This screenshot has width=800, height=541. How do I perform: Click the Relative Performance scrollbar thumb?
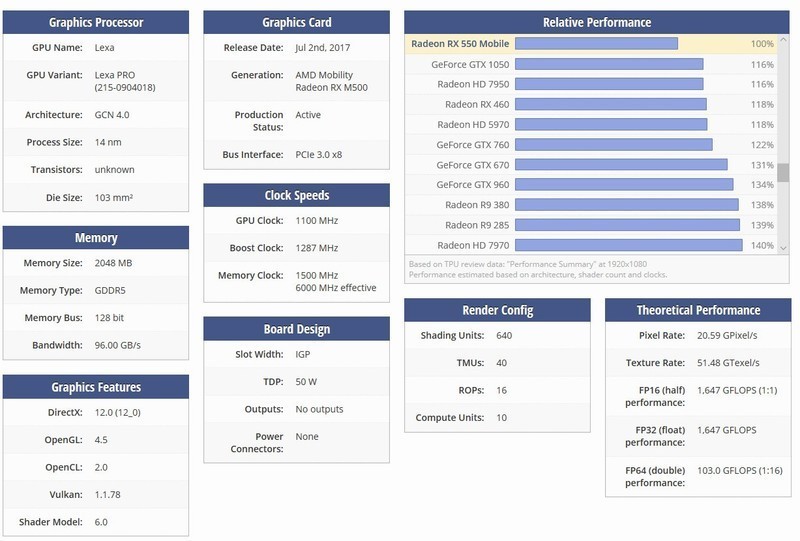[783, 173]
